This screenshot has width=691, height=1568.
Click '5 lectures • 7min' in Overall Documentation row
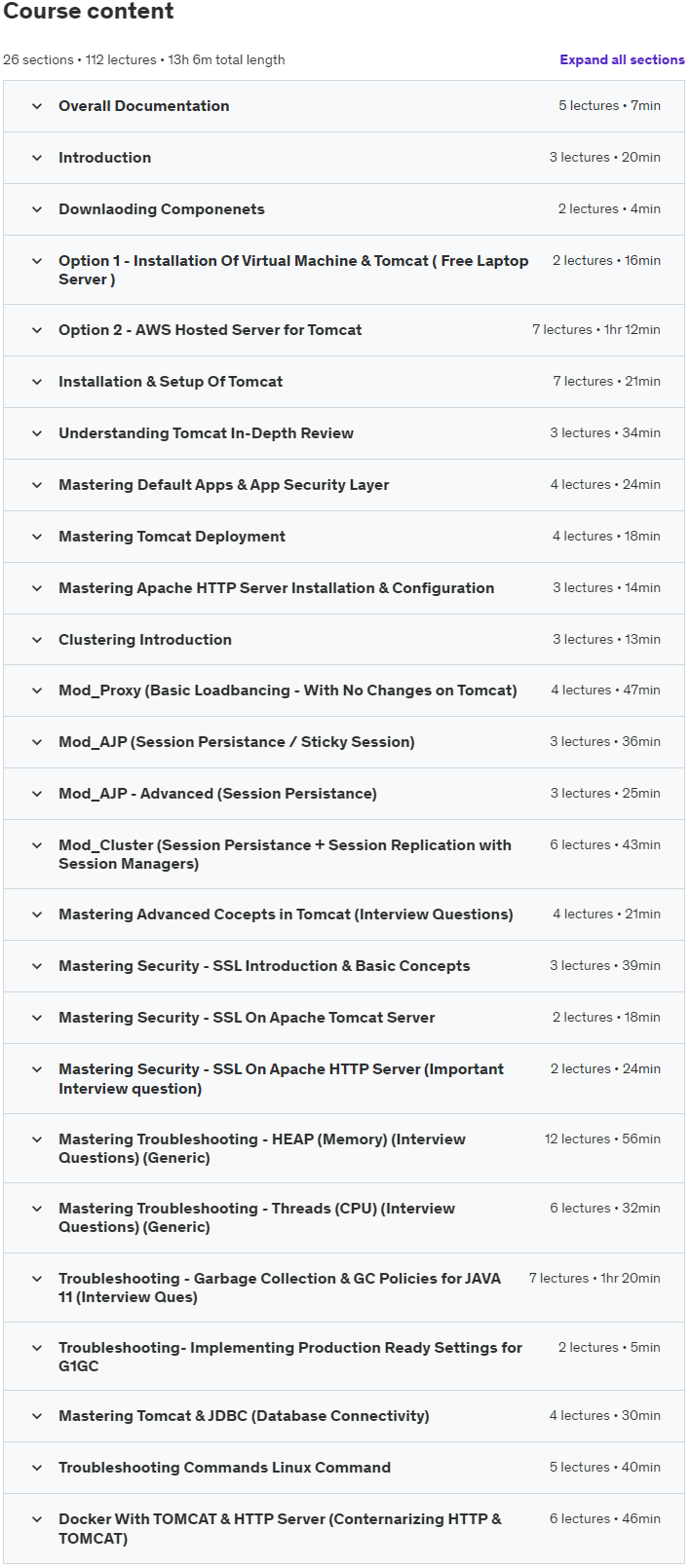(609, 105)
